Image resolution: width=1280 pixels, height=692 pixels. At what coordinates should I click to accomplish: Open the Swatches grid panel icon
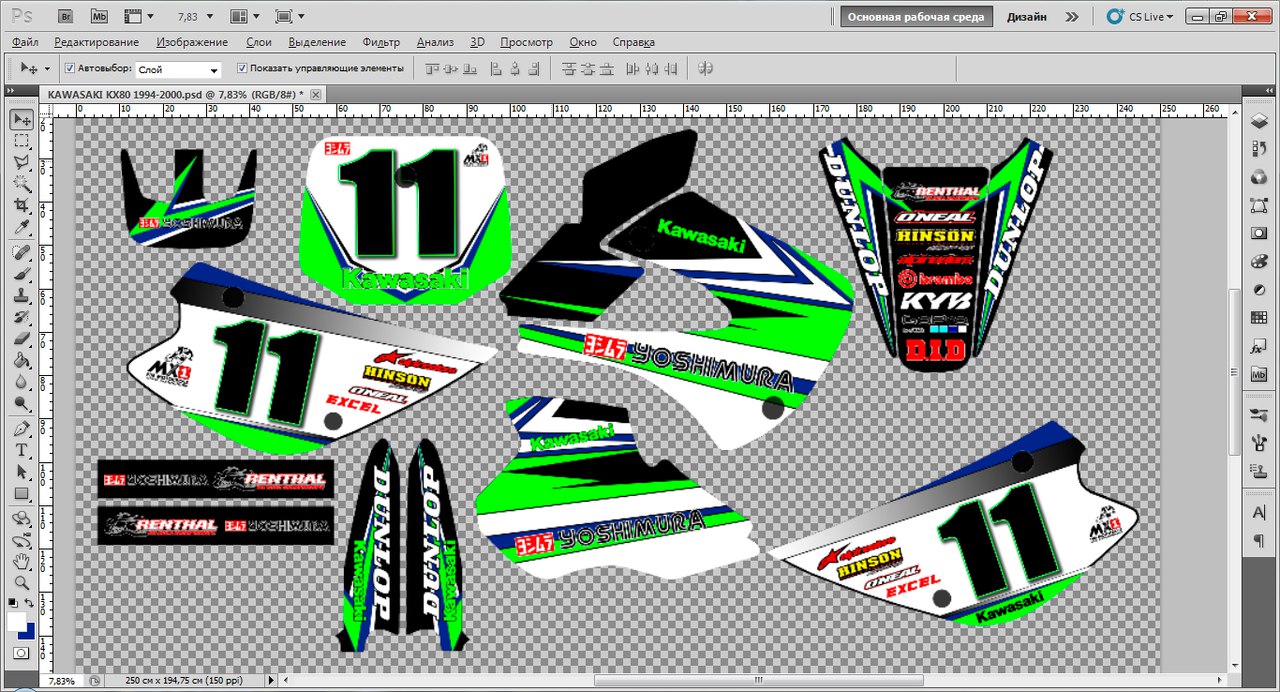pyautogui.click(x=1259, y=317)
